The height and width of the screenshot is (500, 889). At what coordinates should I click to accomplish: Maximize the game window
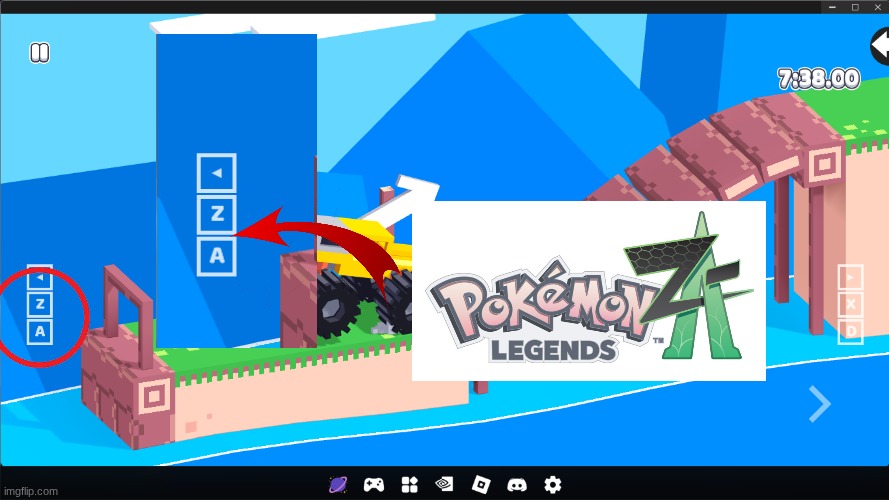tap(855, 7)
